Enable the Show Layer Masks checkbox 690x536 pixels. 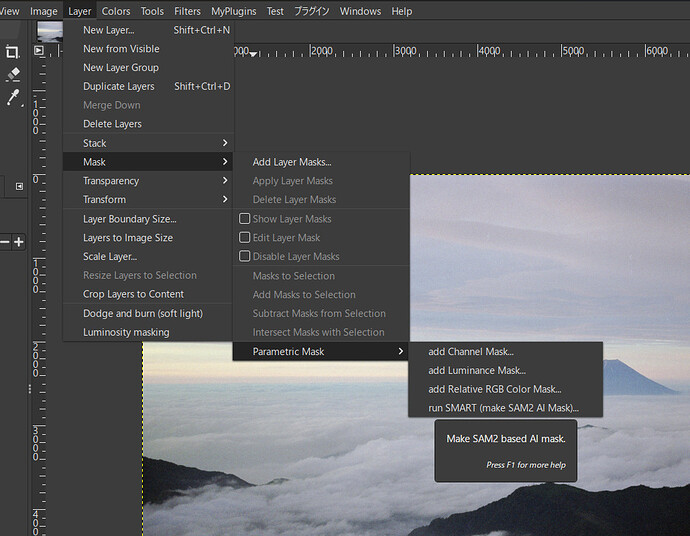coord(244,219)
